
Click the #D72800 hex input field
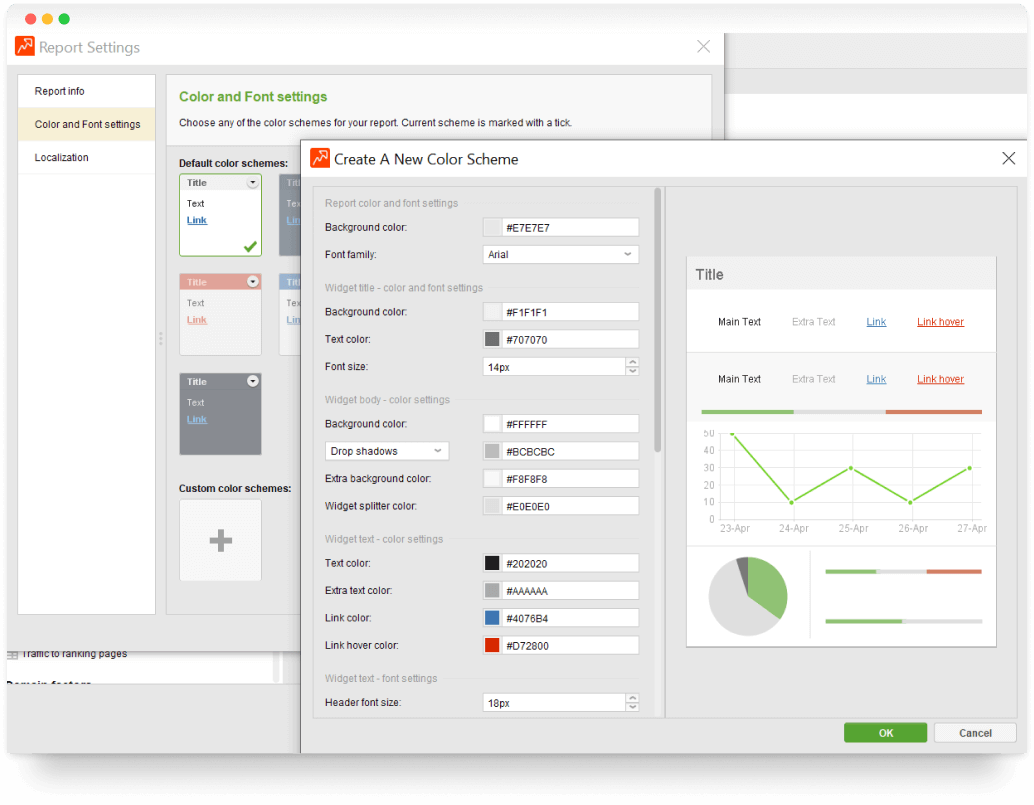570,645
